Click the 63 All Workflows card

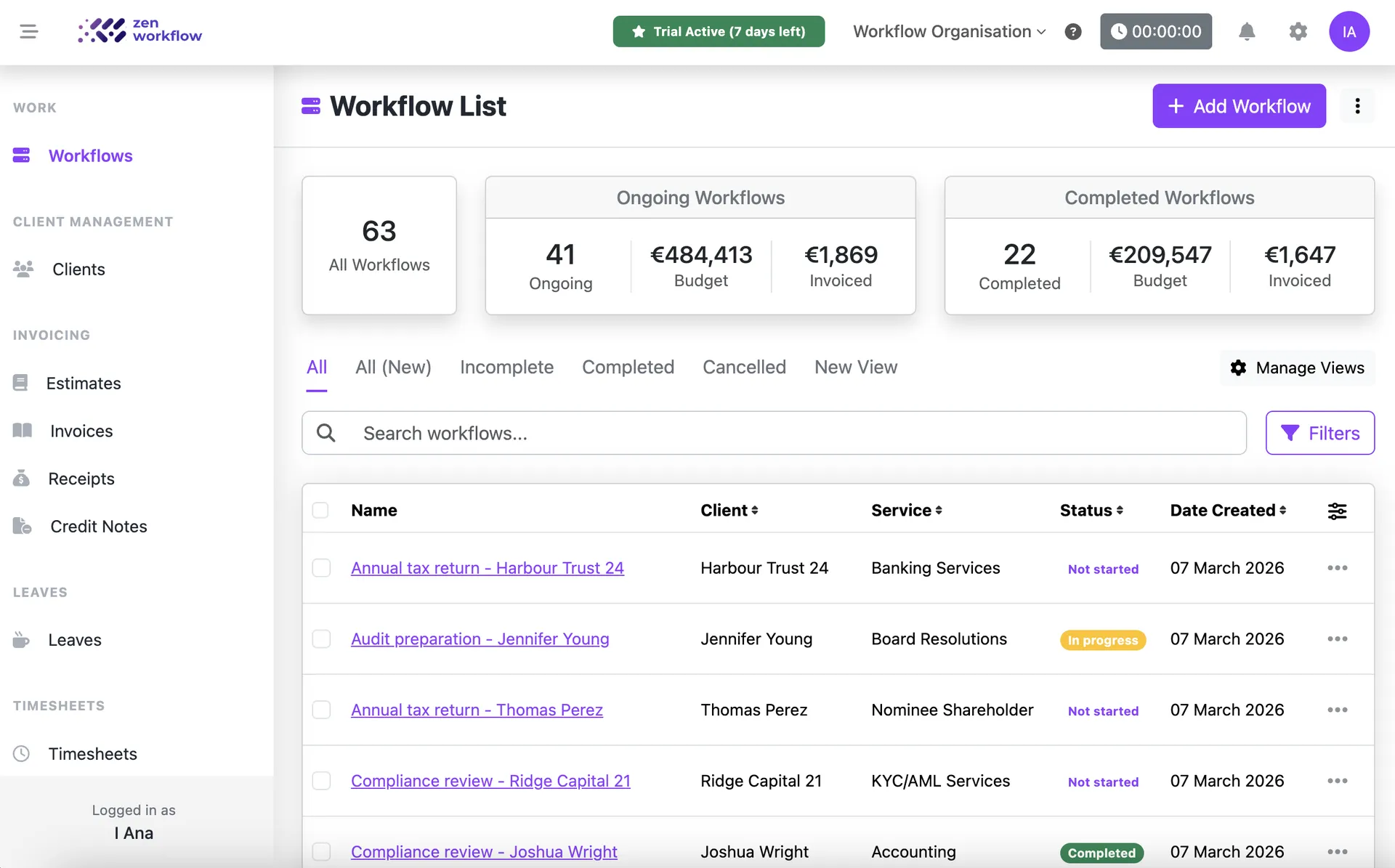(x=379, y=246)
